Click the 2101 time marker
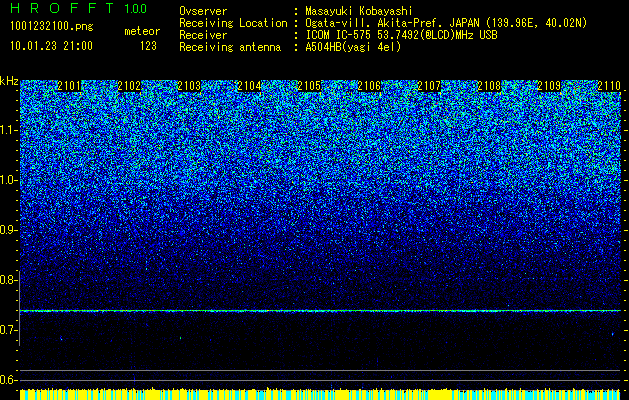Image resolution: width=629 pixels, height=400 pixels. coord(69,86)
